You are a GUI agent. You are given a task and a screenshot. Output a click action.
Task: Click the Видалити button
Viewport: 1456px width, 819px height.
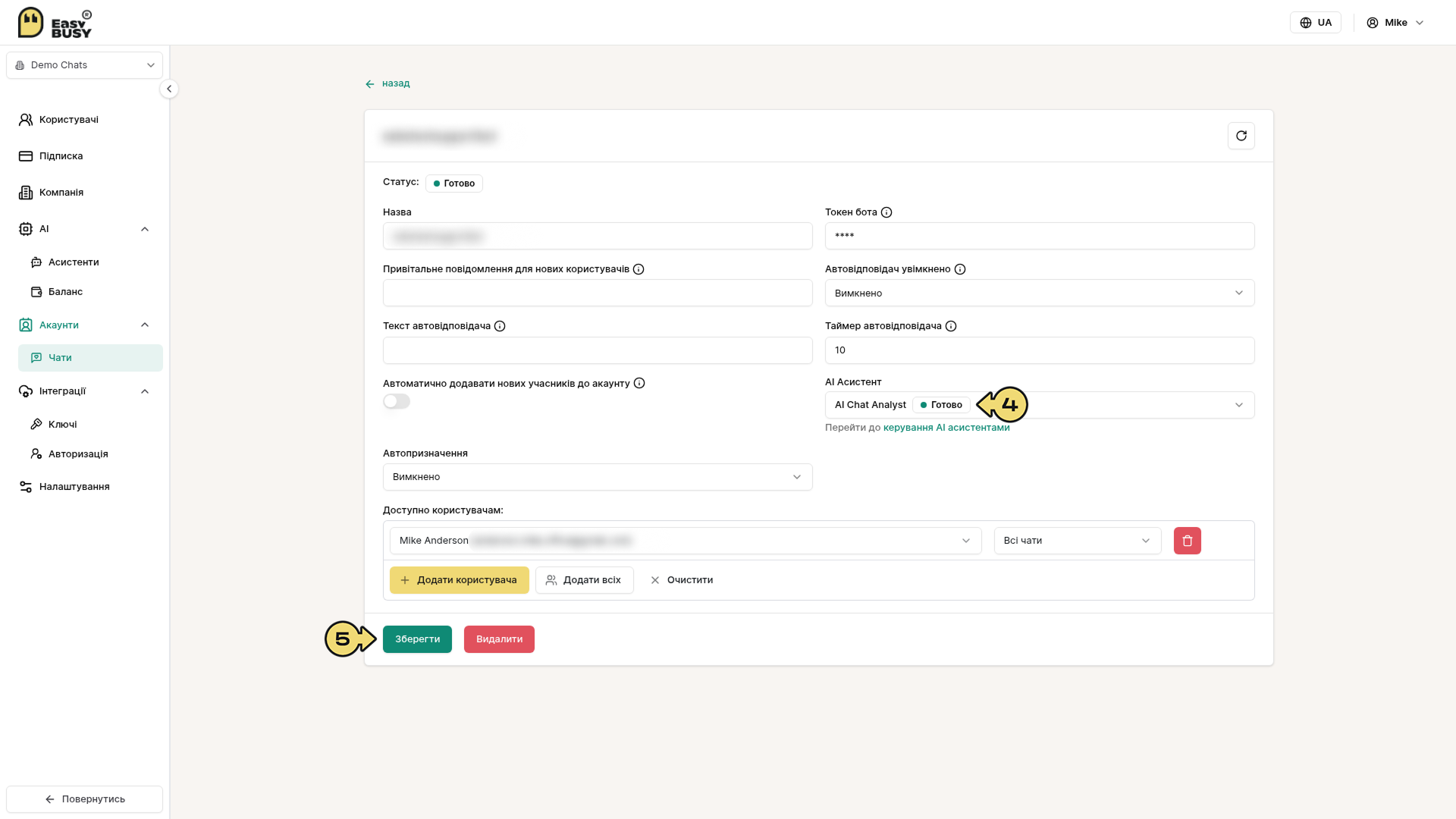click(499, 639)
